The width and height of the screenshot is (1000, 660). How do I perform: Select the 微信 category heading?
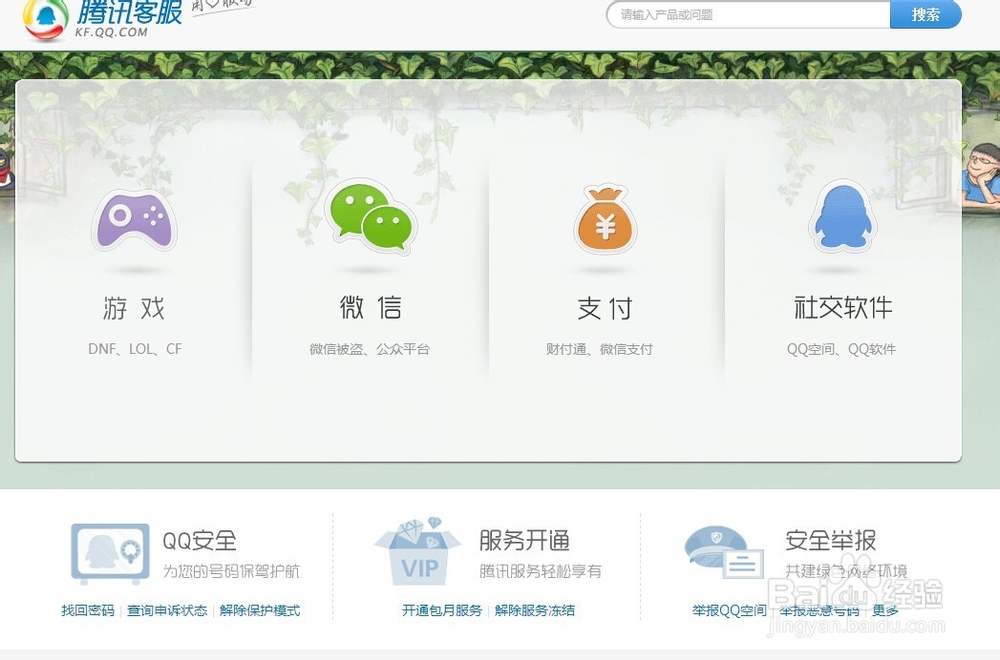(x=371, y=307)
